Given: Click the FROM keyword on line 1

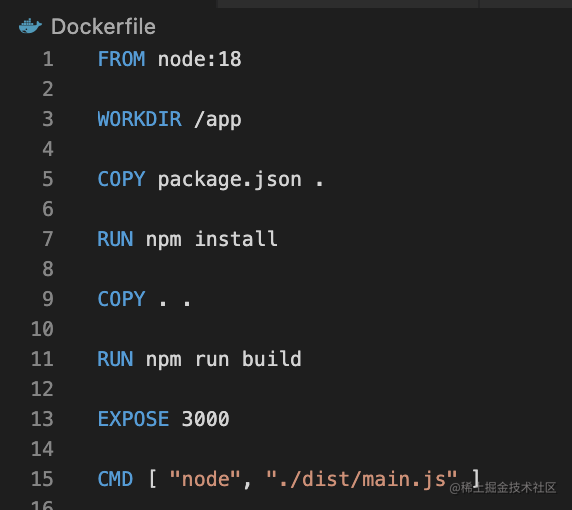Looking at the screenshot, I should [121, 59].
